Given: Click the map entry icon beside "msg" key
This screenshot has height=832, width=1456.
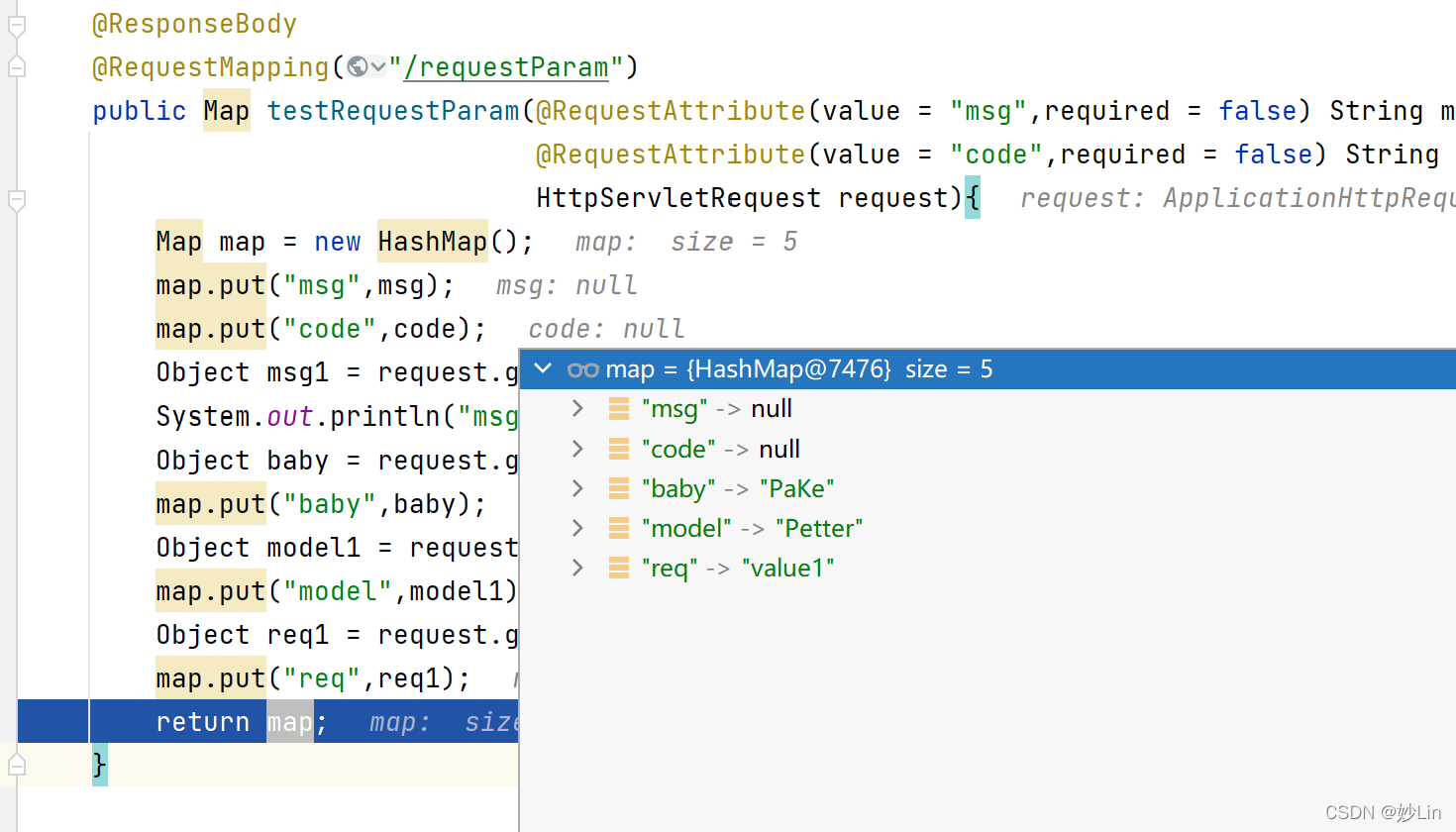Looking at the screenshot, I should [618, 408].
